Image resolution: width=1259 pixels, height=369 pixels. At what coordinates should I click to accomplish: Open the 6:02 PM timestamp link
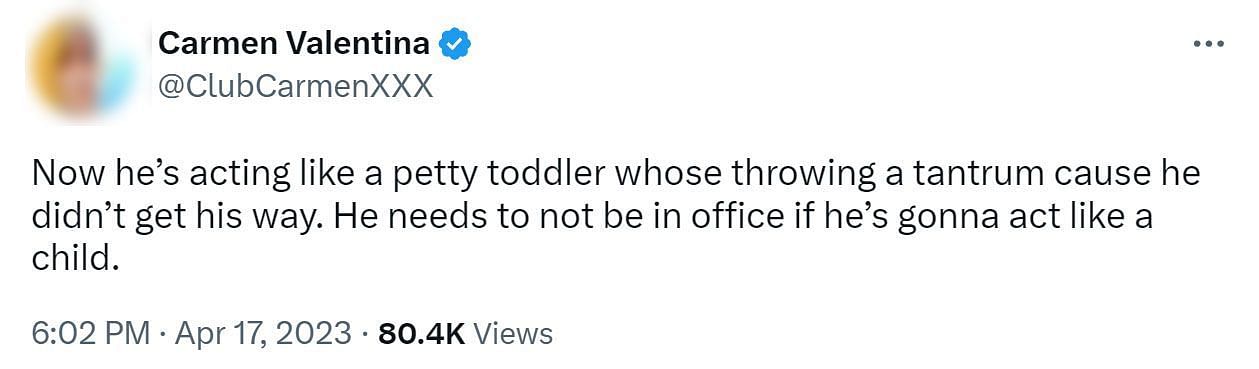click(x=90, y=332)
